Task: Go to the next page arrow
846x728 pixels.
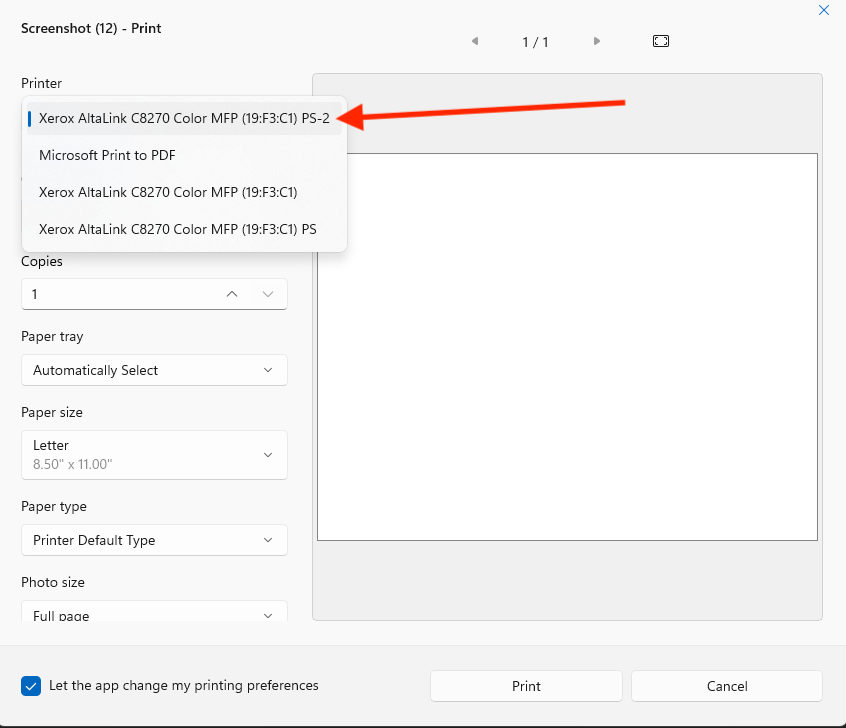Action: tap(597, 41)
